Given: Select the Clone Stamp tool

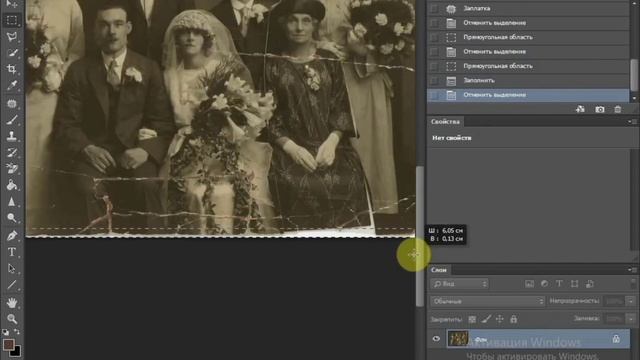Looking at the screenshot, I should click(x=12, y=136).
